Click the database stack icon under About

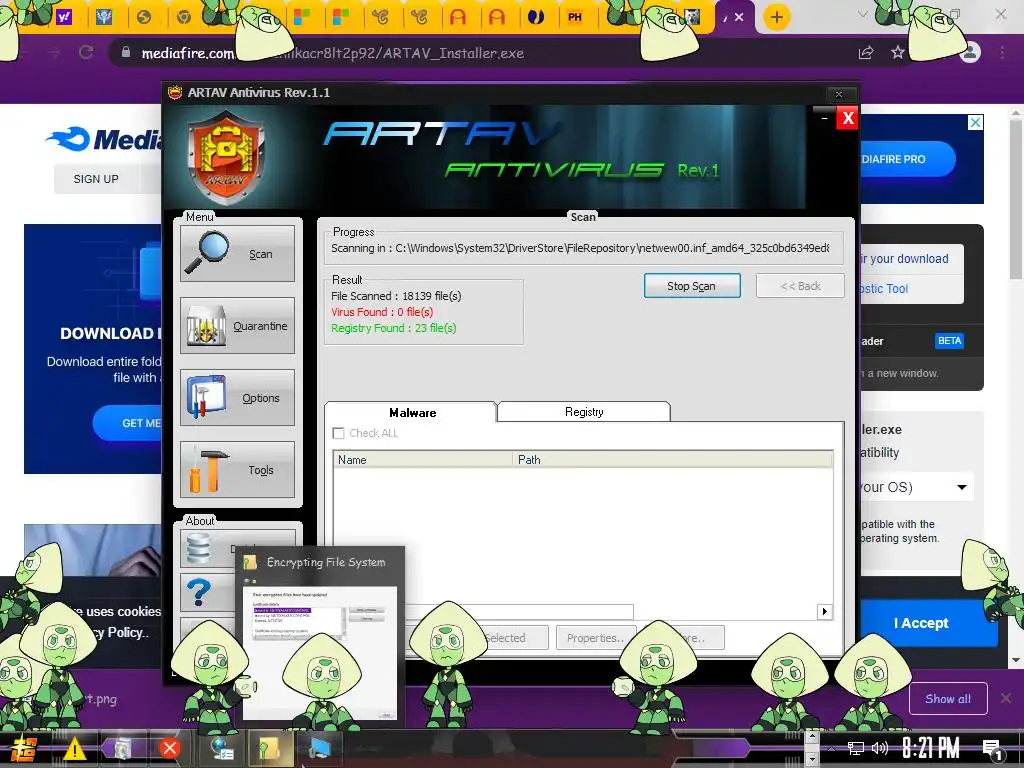199,549
